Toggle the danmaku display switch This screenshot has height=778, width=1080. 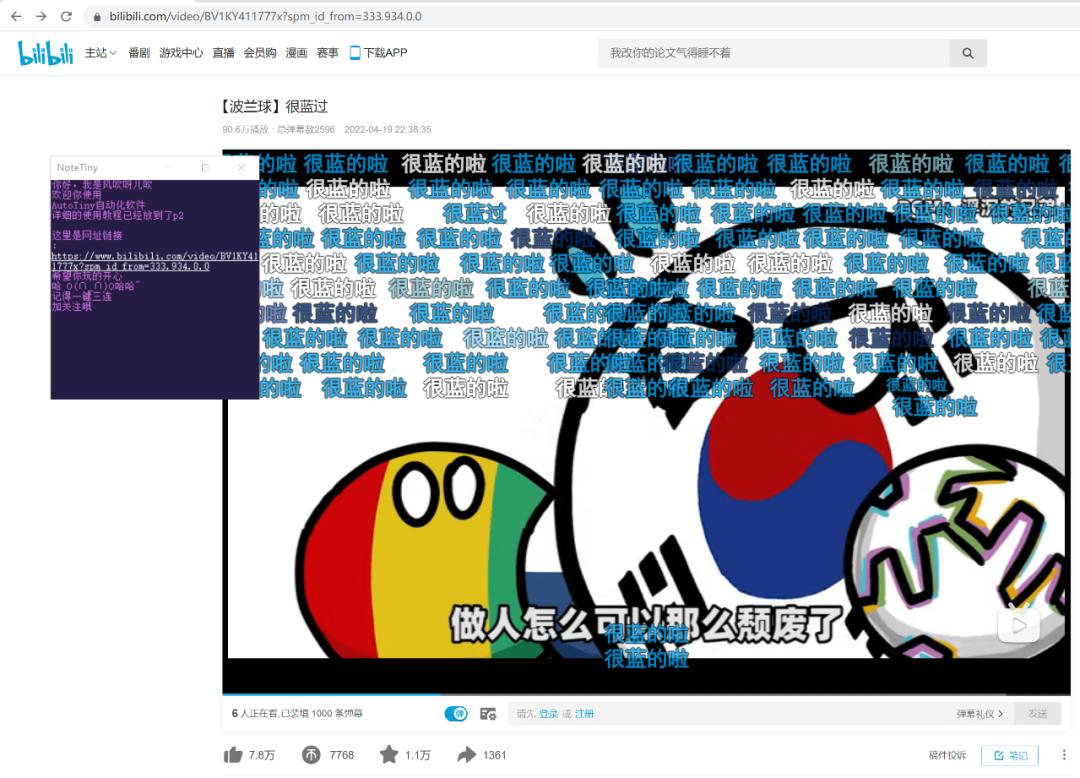tap(456, 714)
